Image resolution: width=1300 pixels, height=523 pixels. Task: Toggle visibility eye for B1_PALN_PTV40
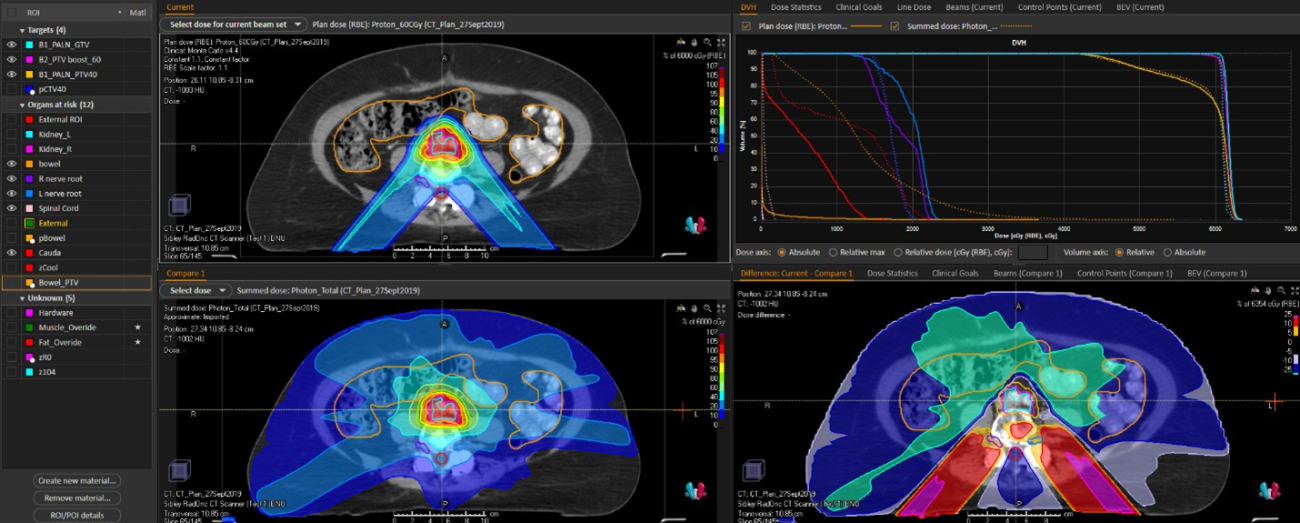pos(12,74)
